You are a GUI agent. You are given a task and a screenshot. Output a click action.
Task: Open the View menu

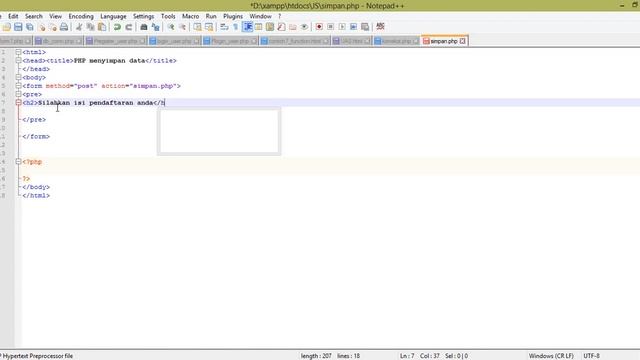click(x=55, y=16)
